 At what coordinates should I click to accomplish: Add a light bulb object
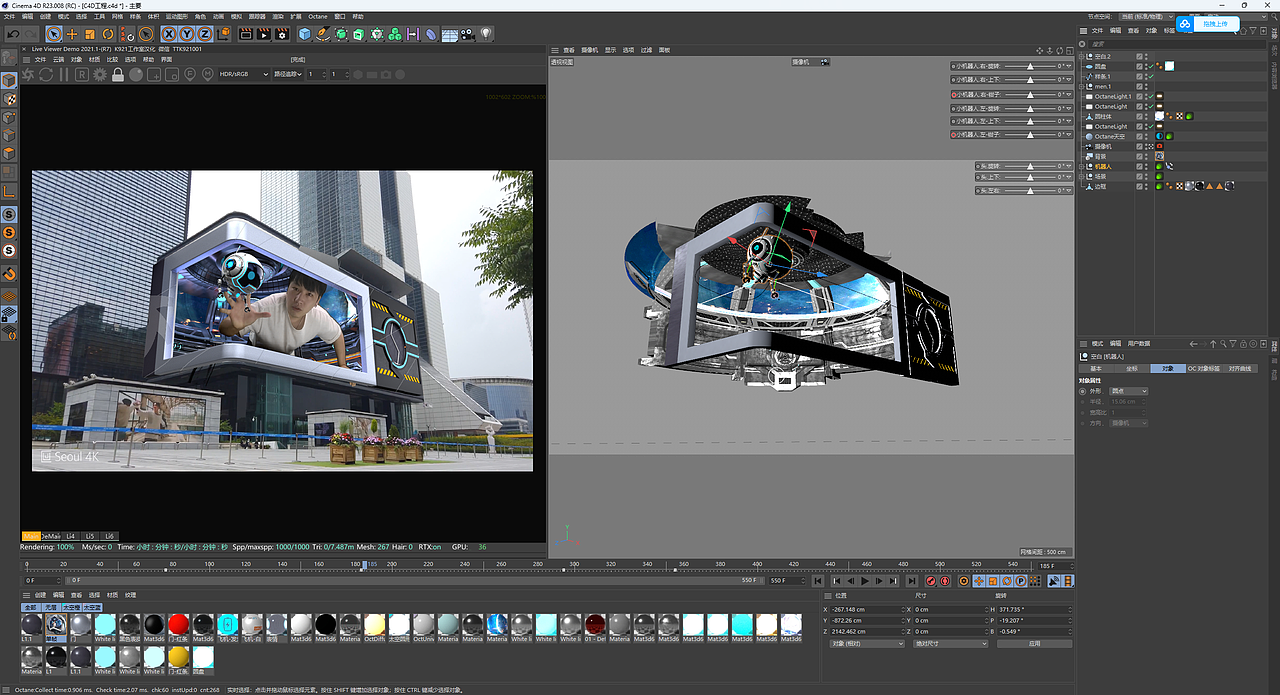[x=486, y=34]
